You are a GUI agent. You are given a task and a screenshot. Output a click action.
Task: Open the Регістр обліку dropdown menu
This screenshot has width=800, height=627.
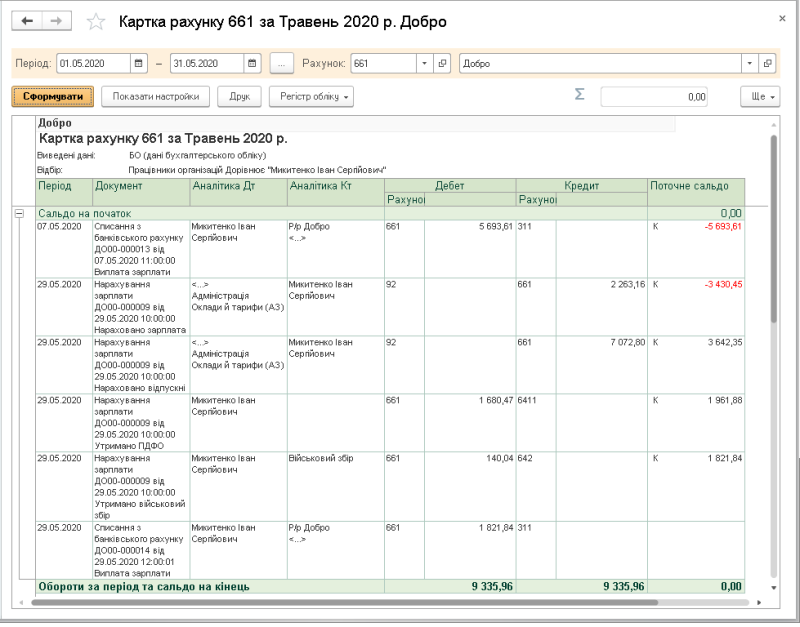click(311, 96)
